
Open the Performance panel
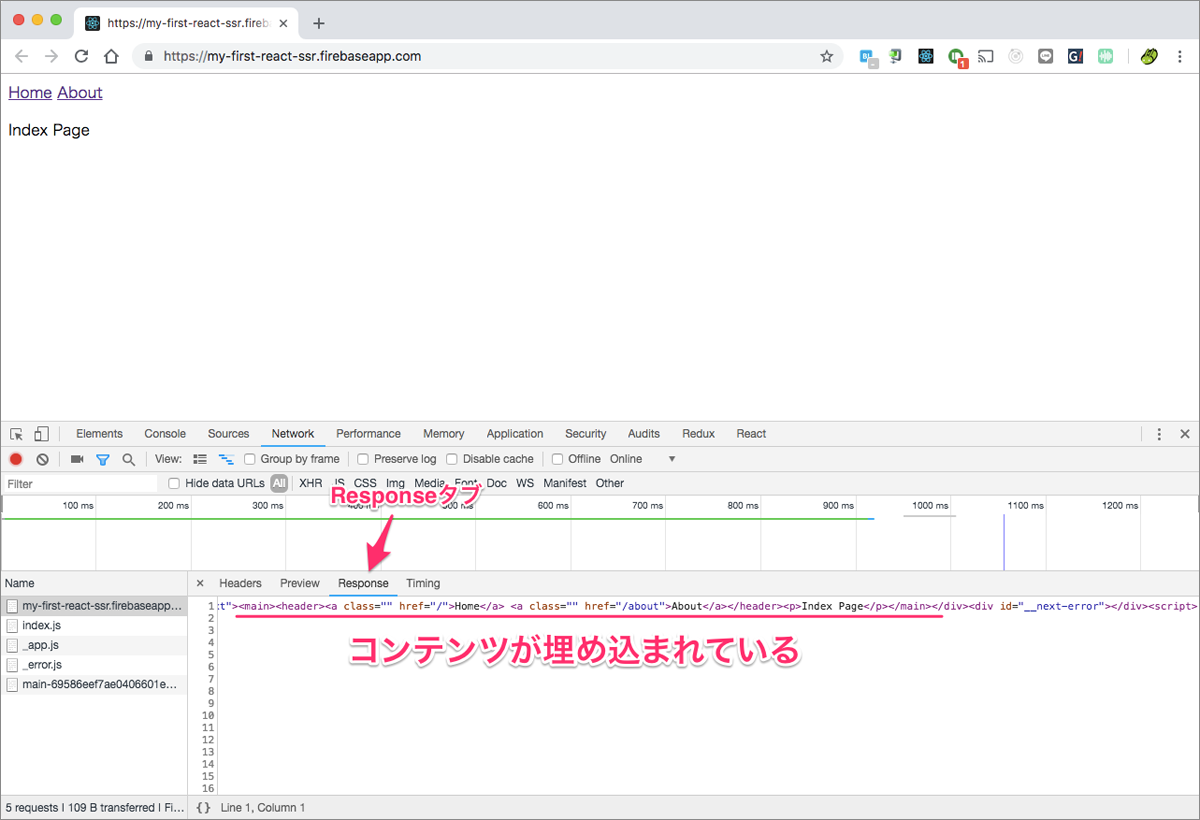368,434
